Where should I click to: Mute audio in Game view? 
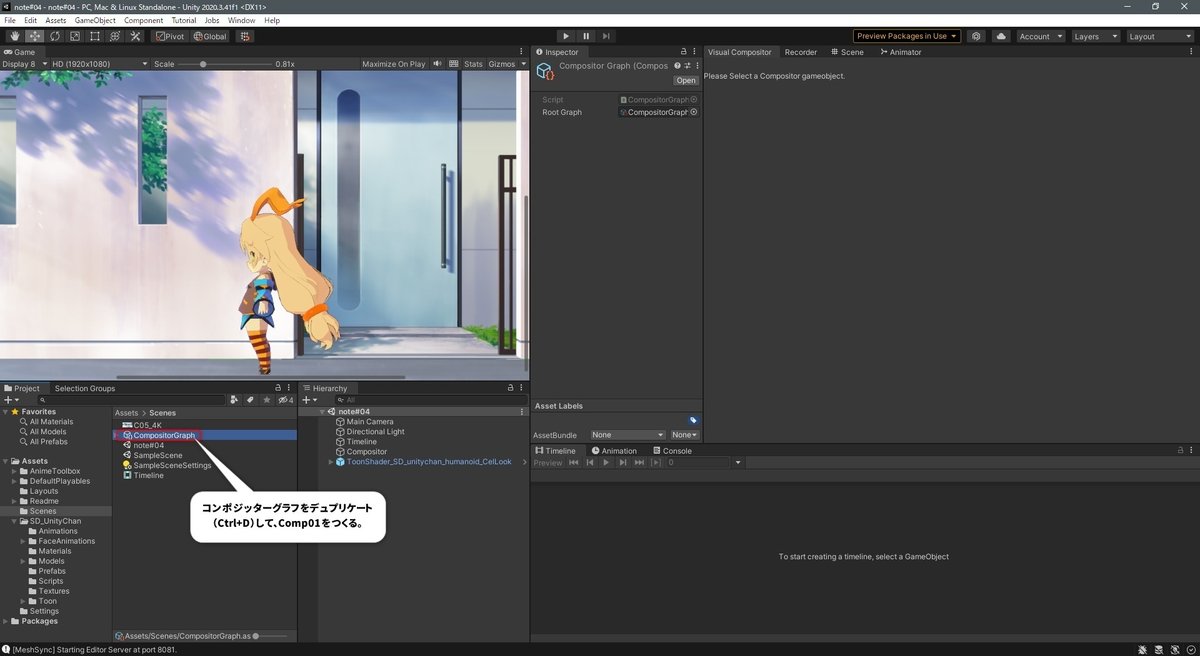[x=439, y=64]
